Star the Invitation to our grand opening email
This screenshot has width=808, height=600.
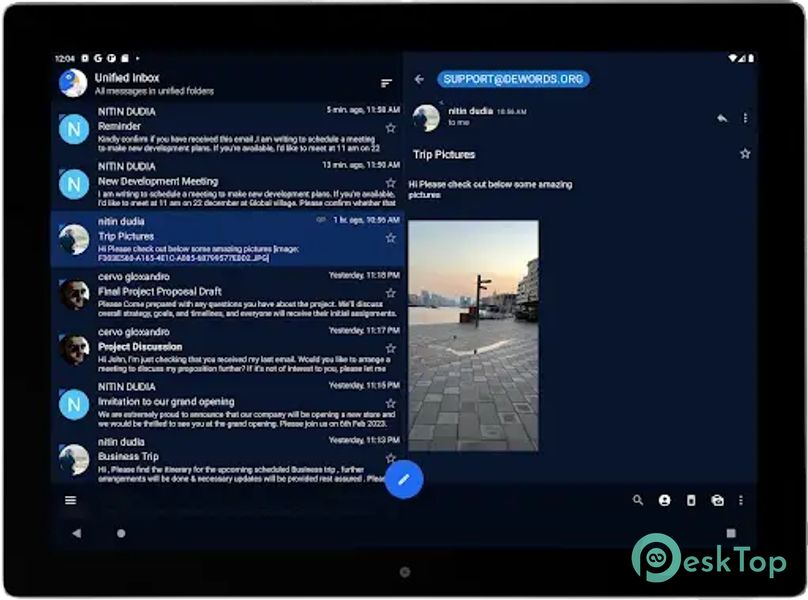(391, 403)
